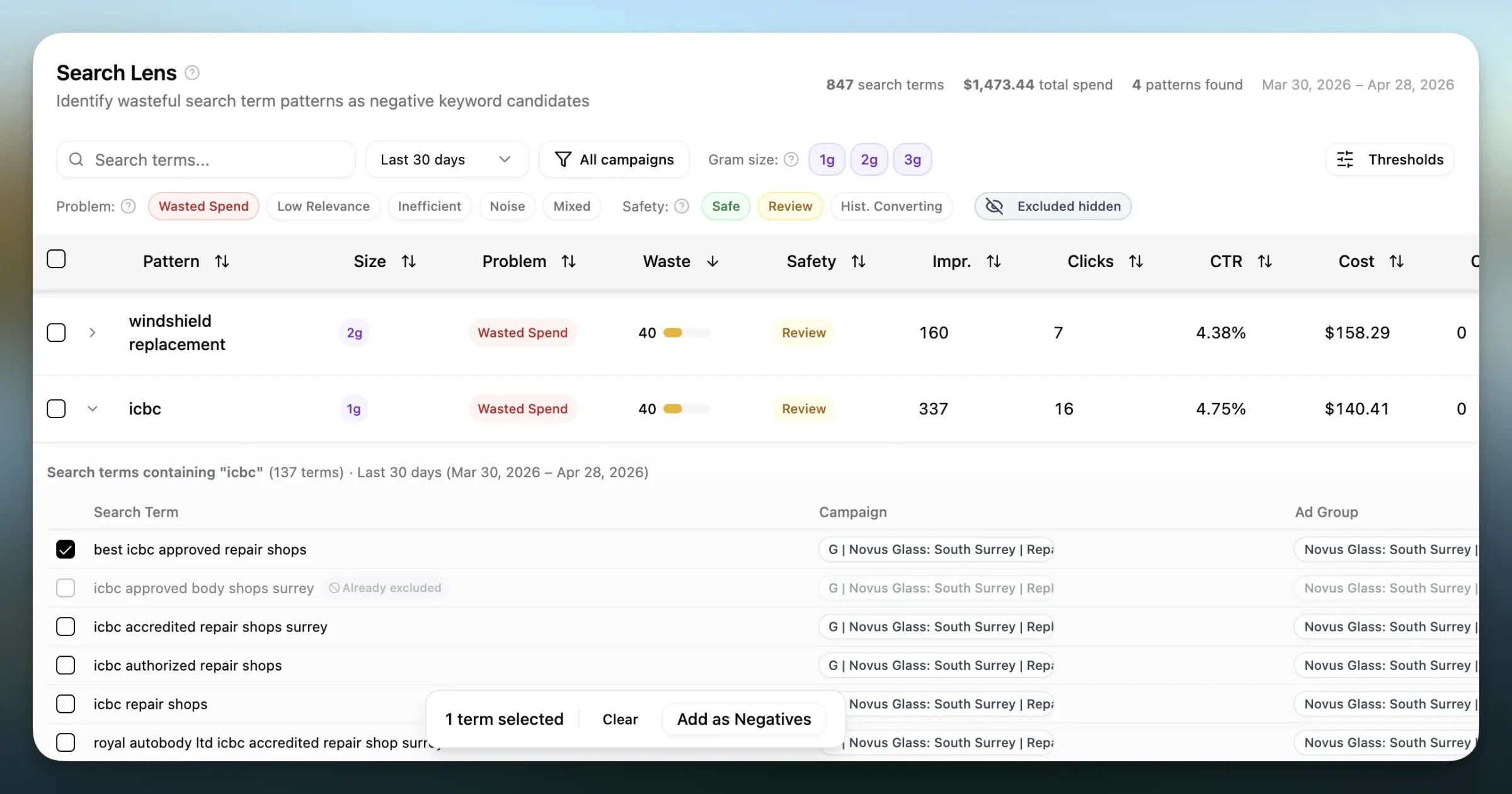The width and height of the screenshot is (1512, 794).
Task: Uncheck best icbc approved repair shops
Action: click(x=66, y=550)
